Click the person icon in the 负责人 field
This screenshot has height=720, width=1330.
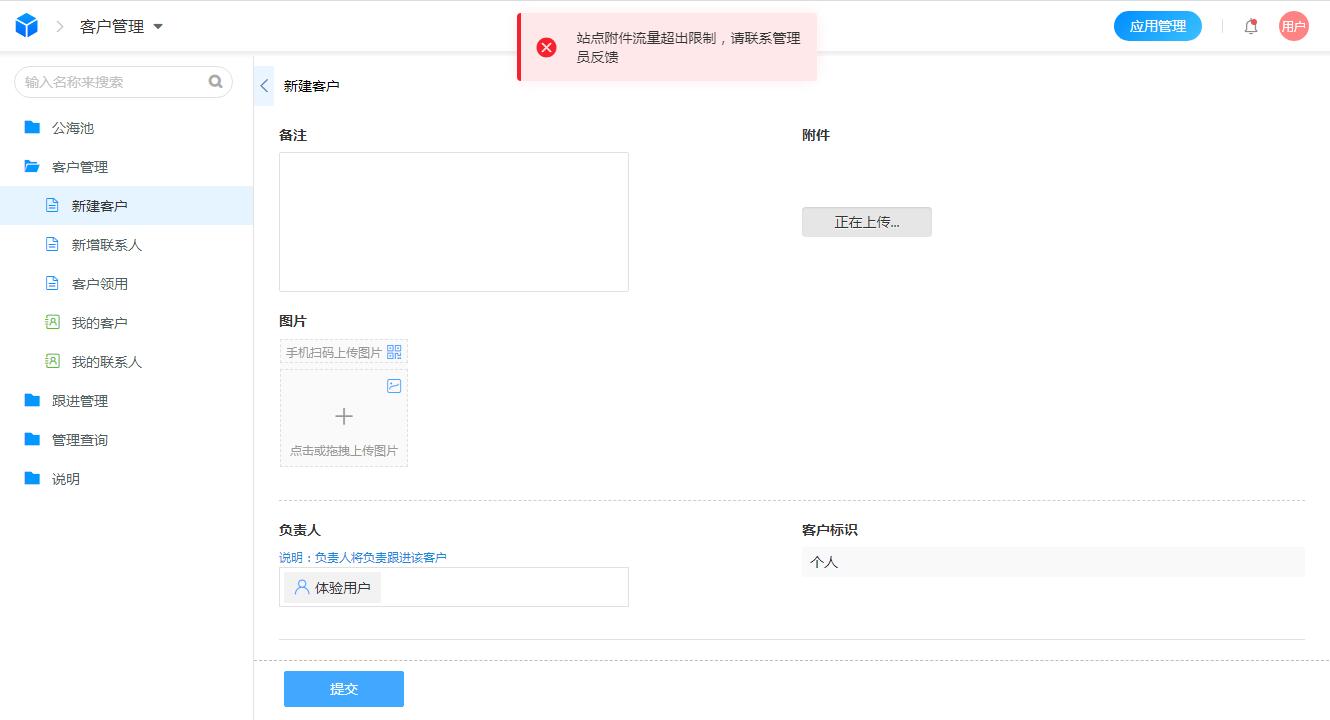point(301,587)
